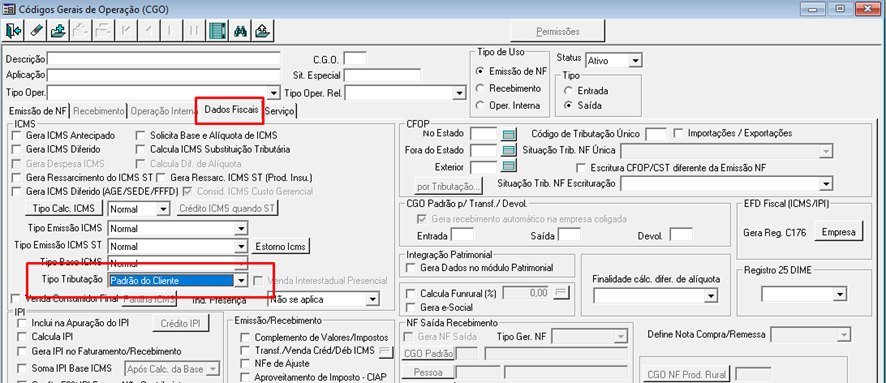The width and height of the screenshot is (886, 383).
Task: Click the Crédito IPI button
Action: point(180,324)
